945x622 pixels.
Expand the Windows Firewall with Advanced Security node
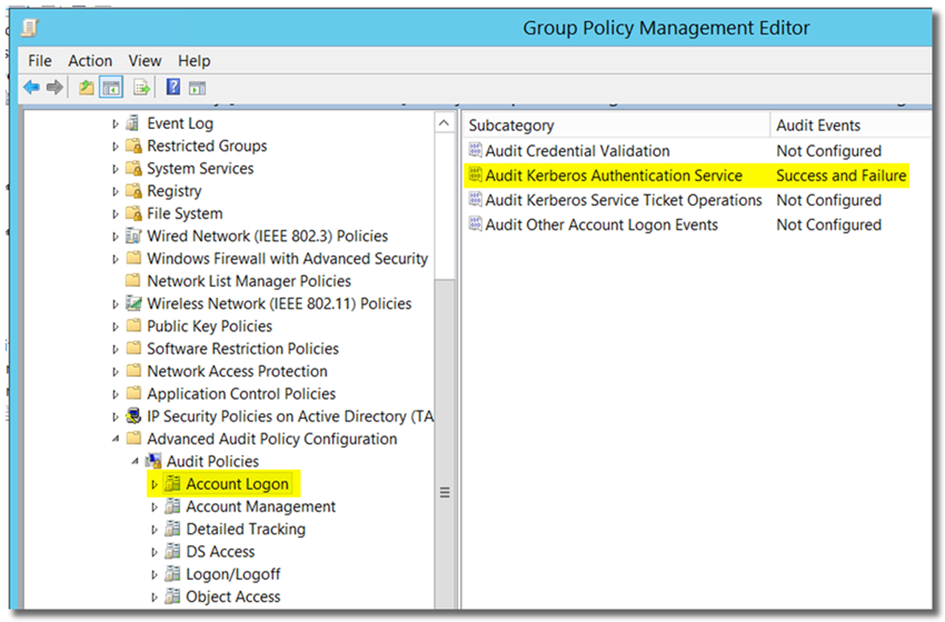(x=115, y=259)
